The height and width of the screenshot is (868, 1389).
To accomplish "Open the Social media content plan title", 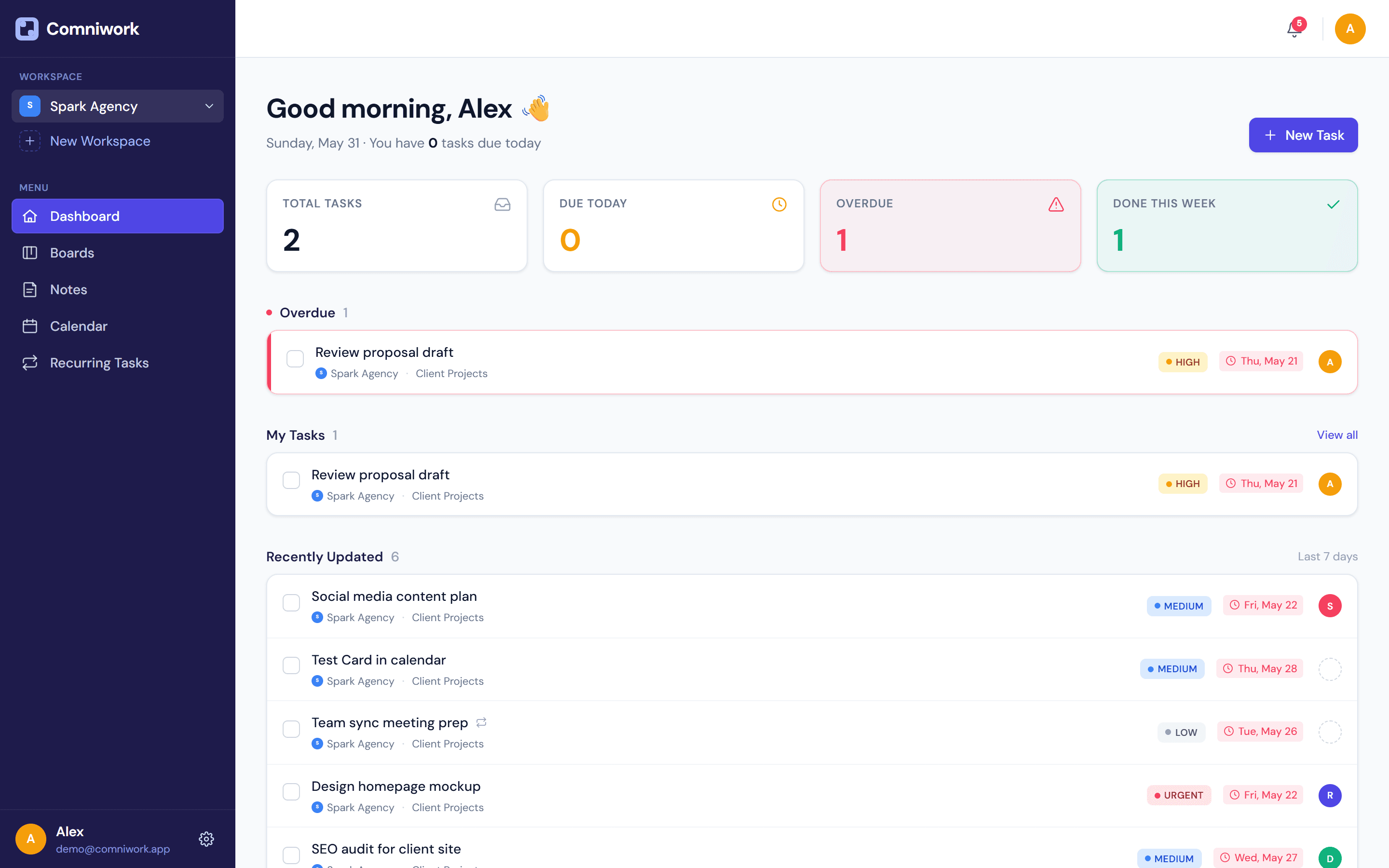I will 394,596.
